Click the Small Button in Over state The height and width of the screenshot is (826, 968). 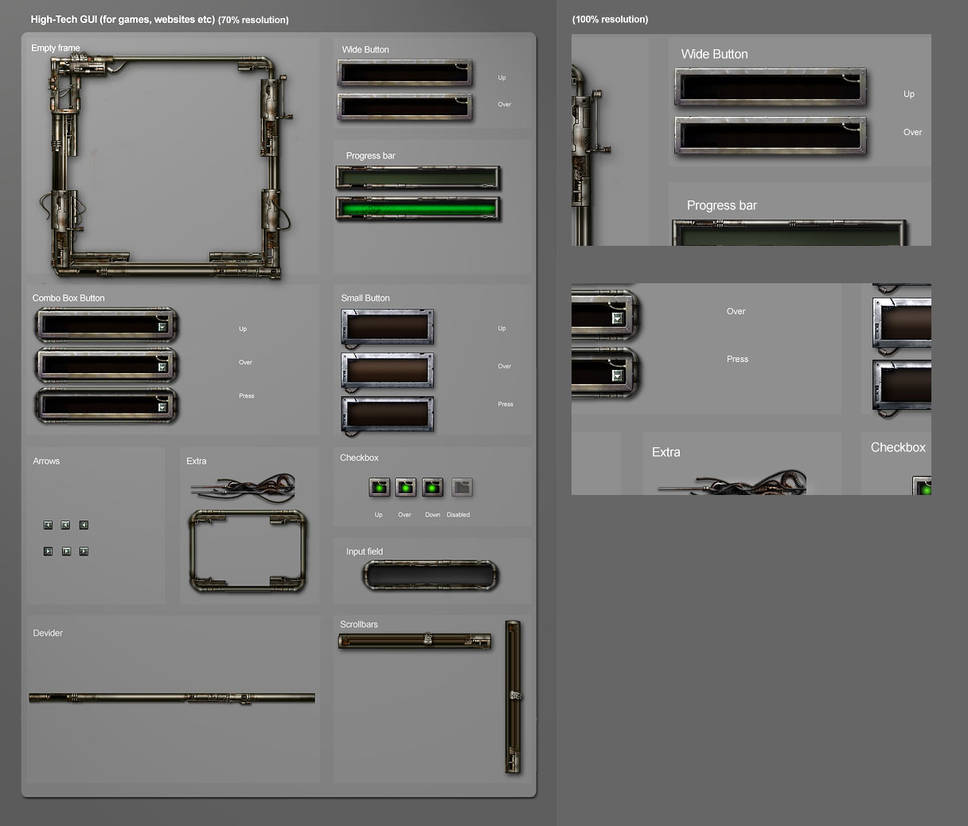(x=388, y=370)
